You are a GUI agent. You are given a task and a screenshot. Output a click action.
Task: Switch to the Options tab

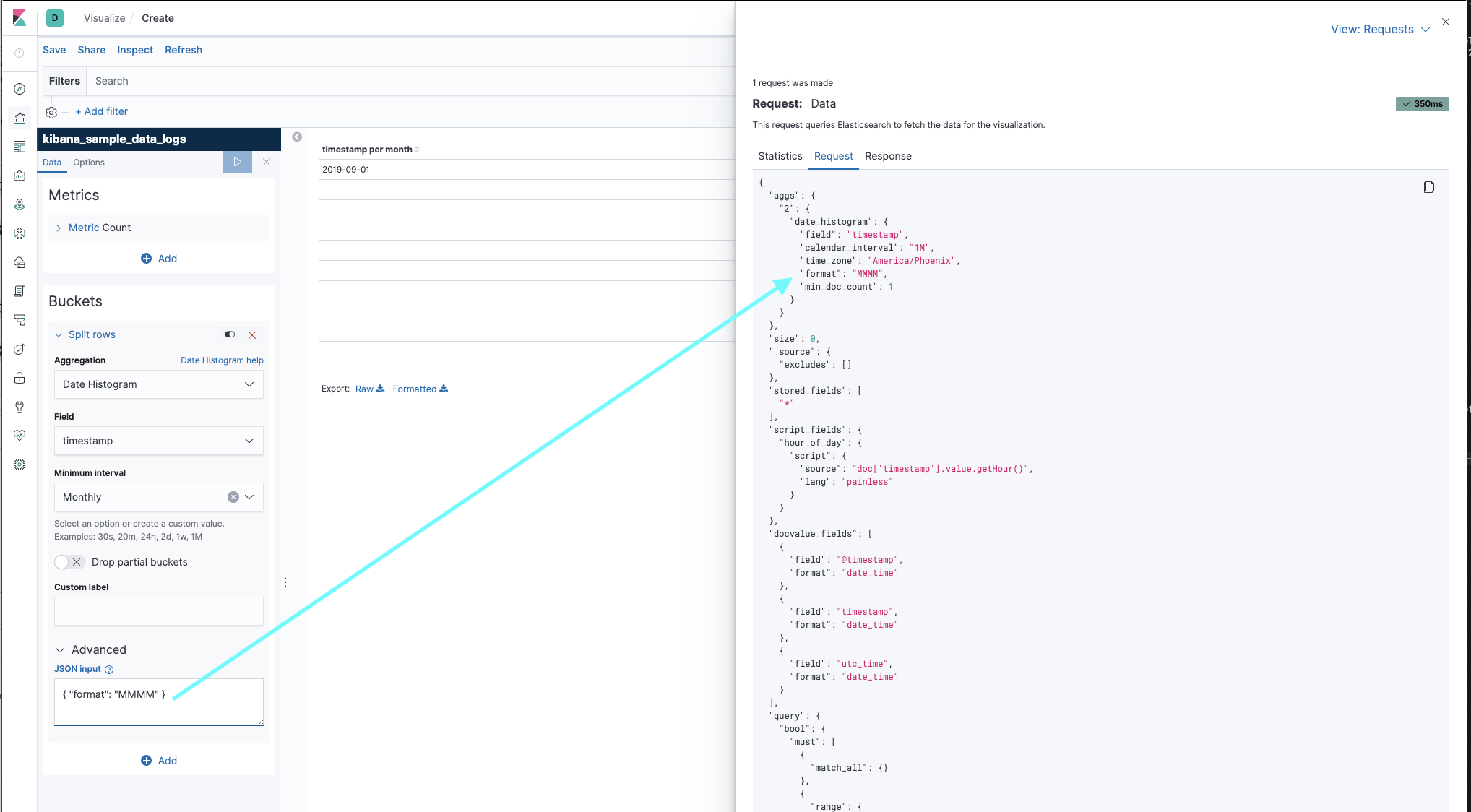tap(89, 162)
